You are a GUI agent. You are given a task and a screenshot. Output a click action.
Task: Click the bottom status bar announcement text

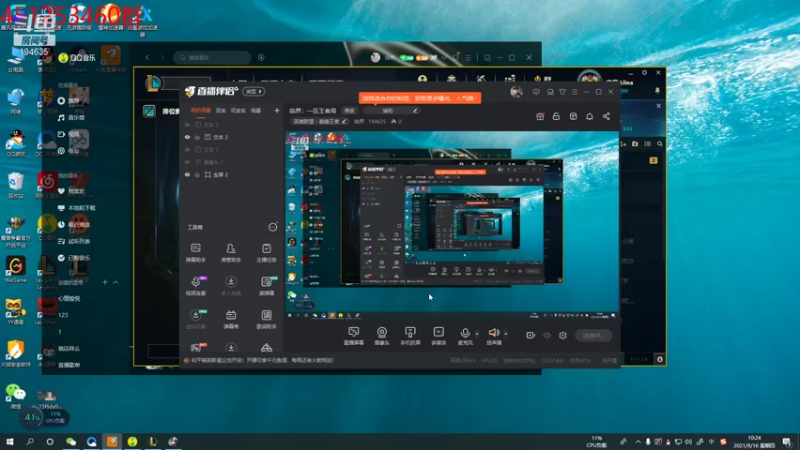click(263, 360)
